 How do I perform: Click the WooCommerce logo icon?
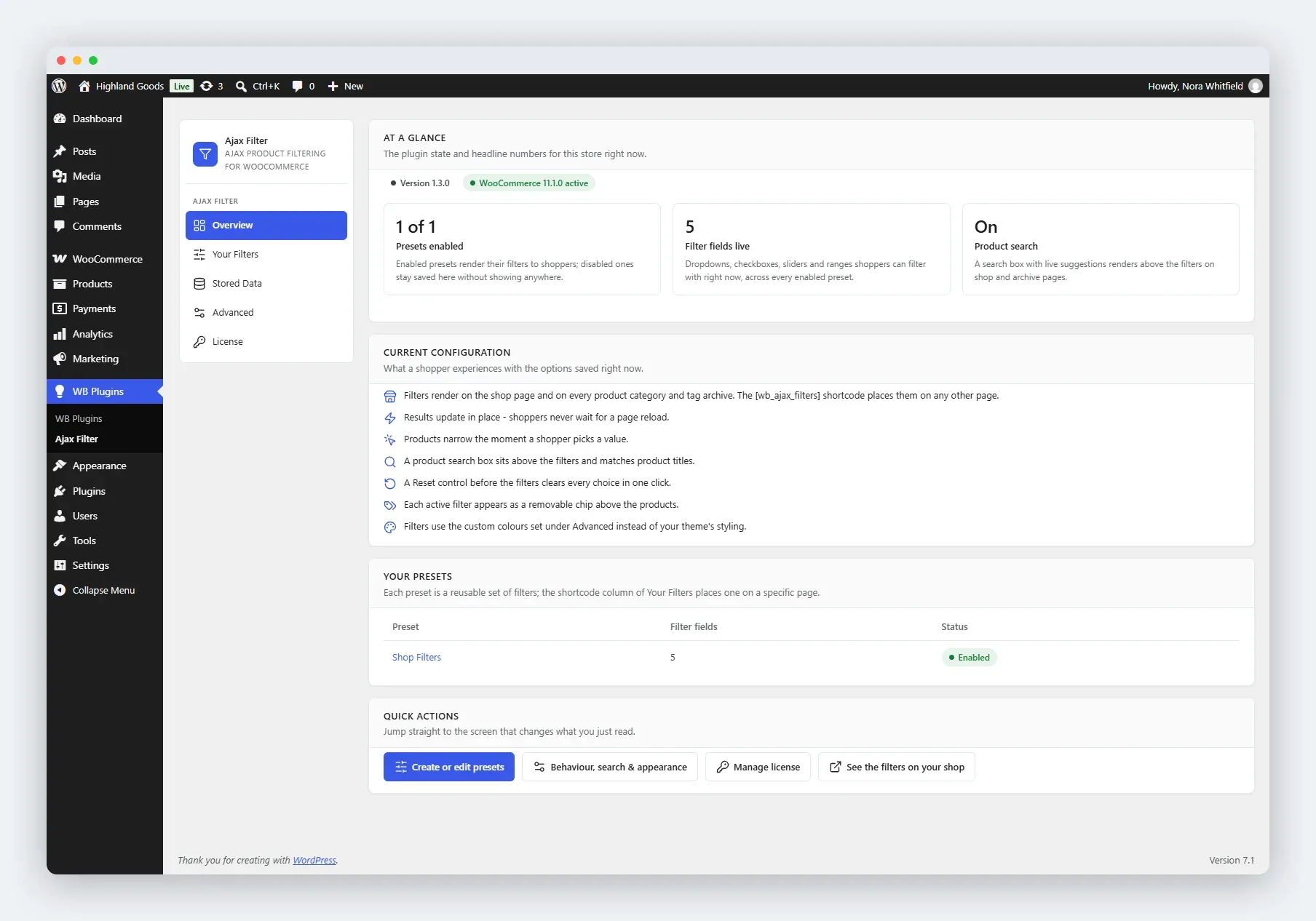tap(60, 259)
